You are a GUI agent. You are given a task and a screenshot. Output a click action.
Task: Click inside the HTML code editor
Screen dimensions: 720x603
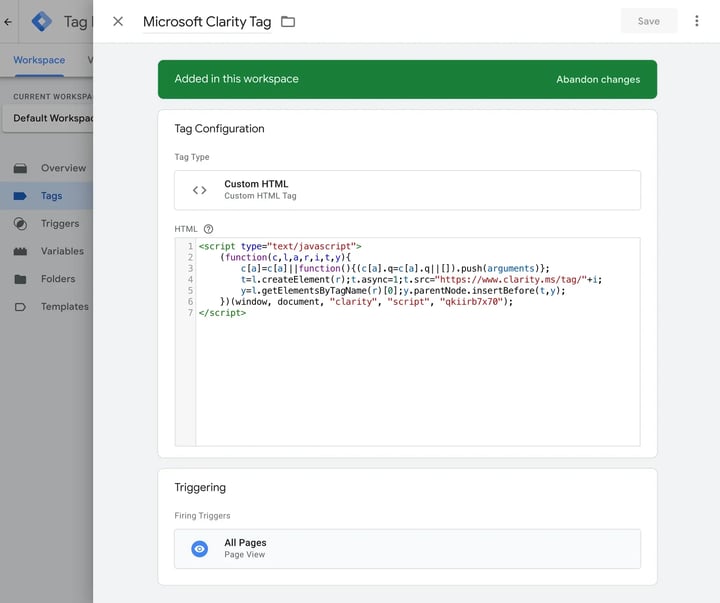417,342
